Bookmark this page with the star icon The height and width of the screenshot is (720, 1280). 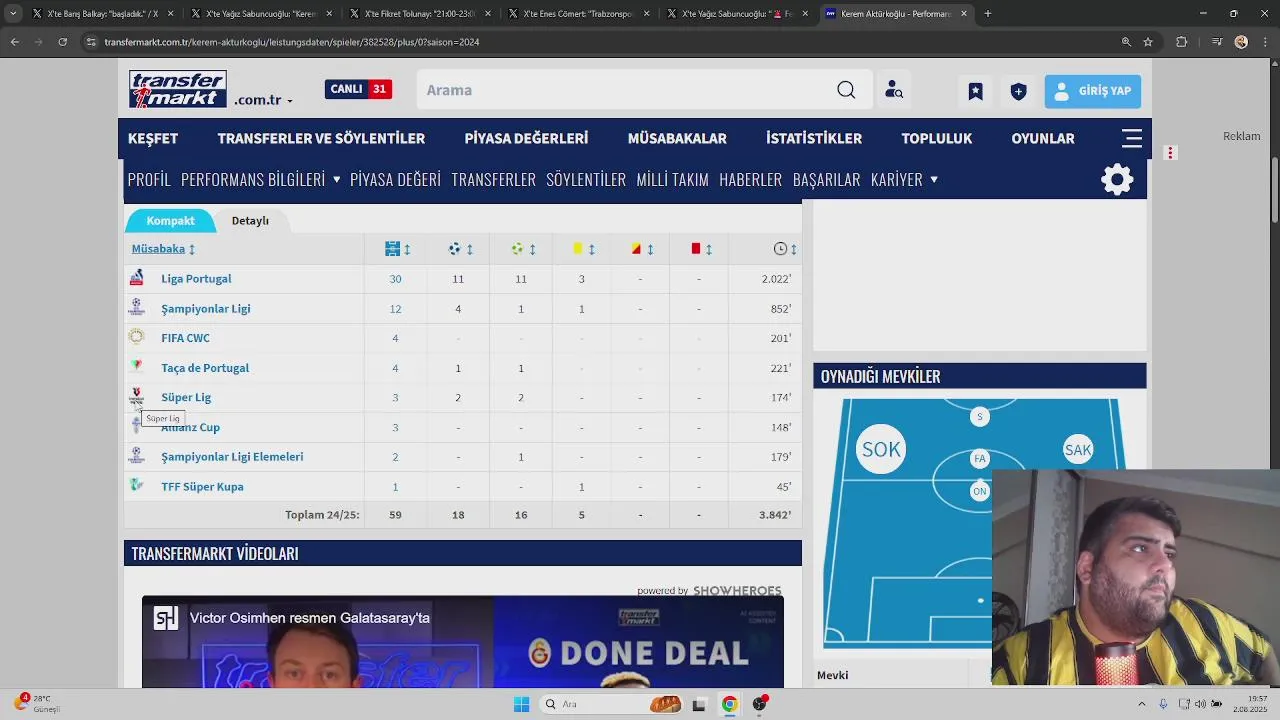tap(1148, 42)
